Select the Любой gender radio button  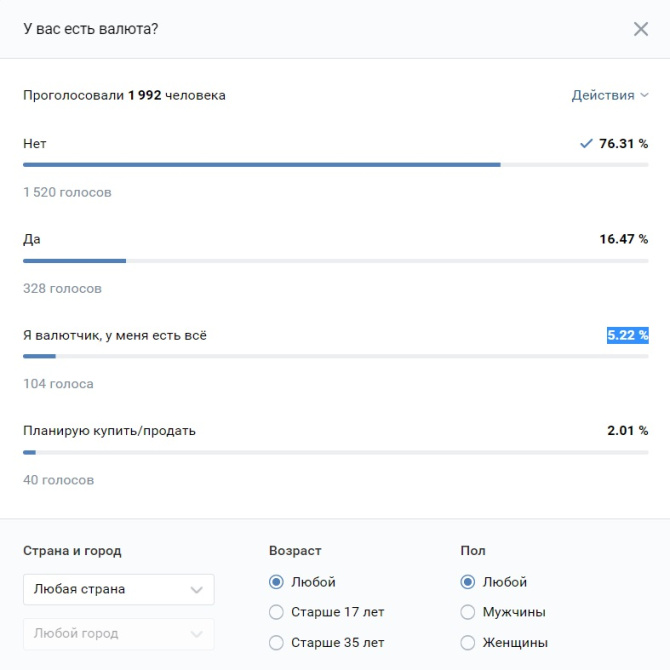coord(467,582)
